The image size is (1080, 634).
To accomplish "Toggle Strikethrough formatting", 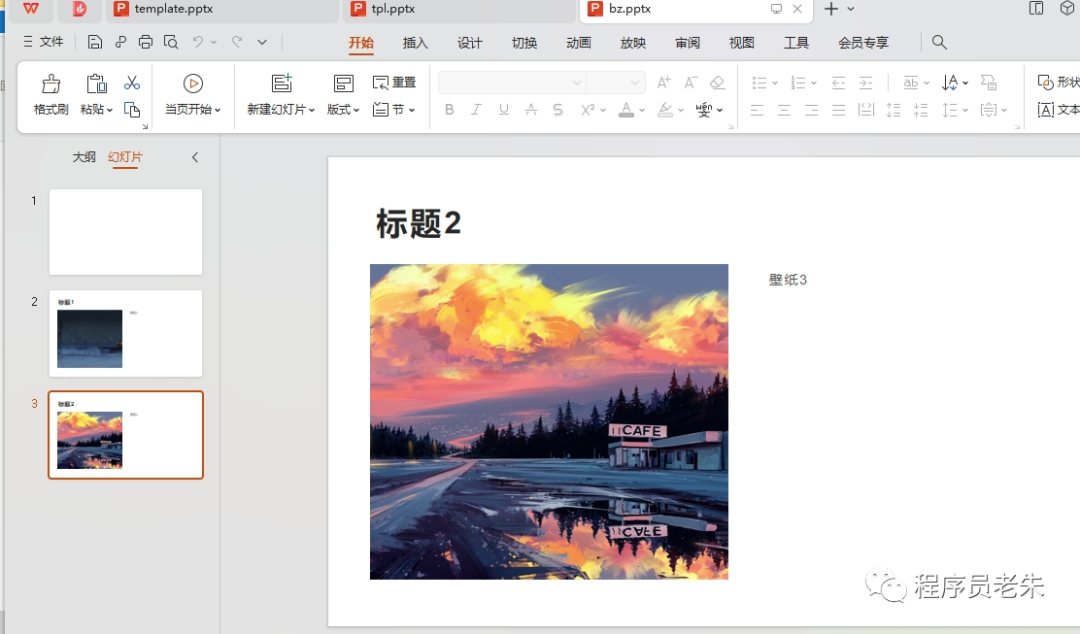I will [530, 110].
